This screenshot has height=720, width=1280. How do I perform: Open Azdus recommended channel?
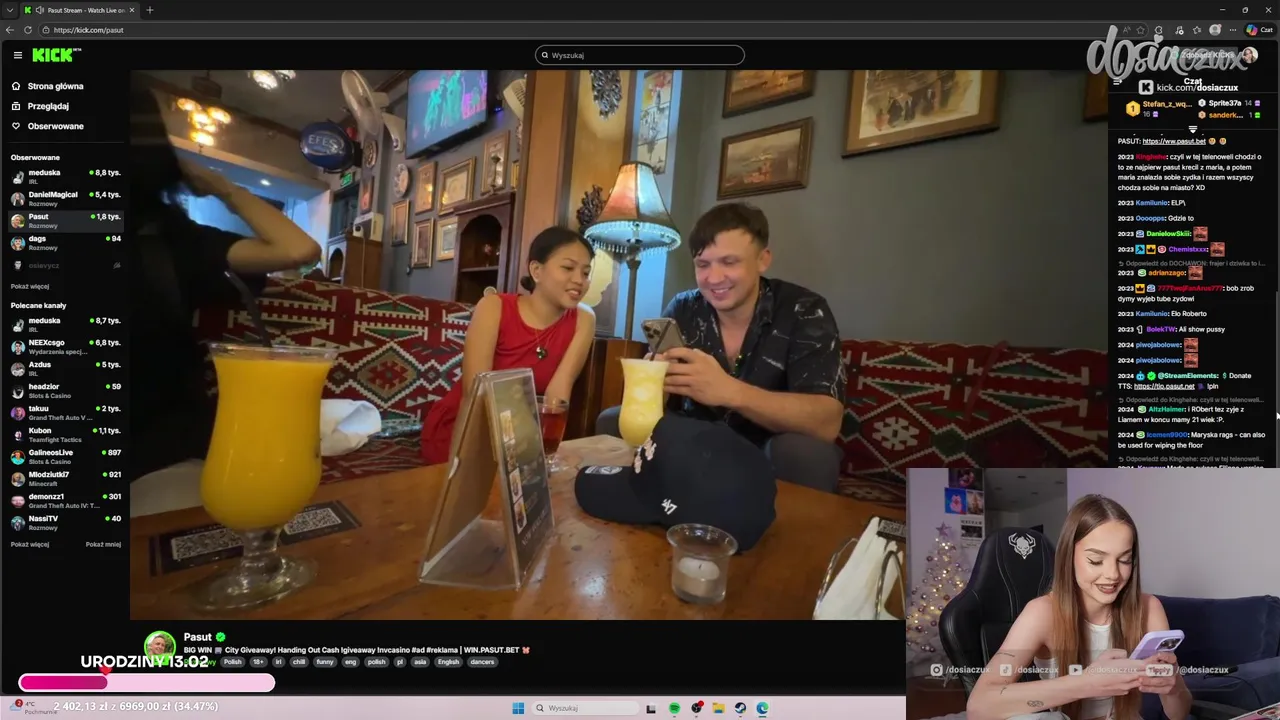(x=65, y=368)
